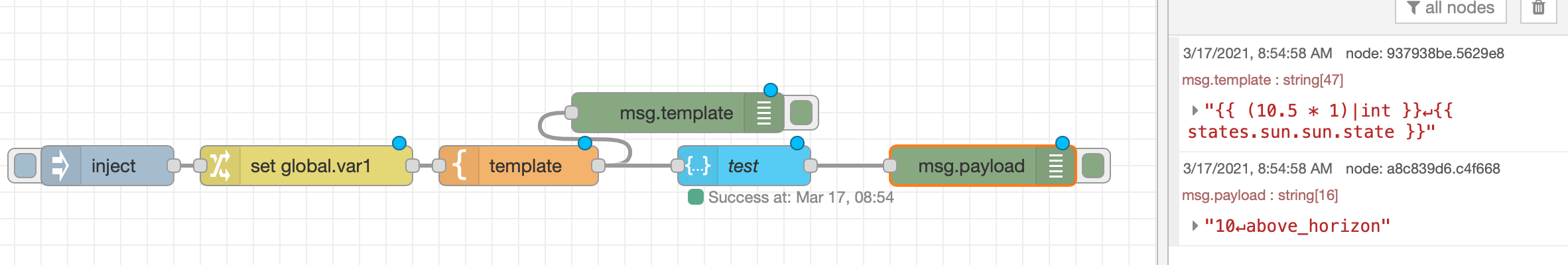Viewport: 1568px width, 265px height.
Task: Click the shuffle icon on set global.var1
Action: tap(220, 166)
